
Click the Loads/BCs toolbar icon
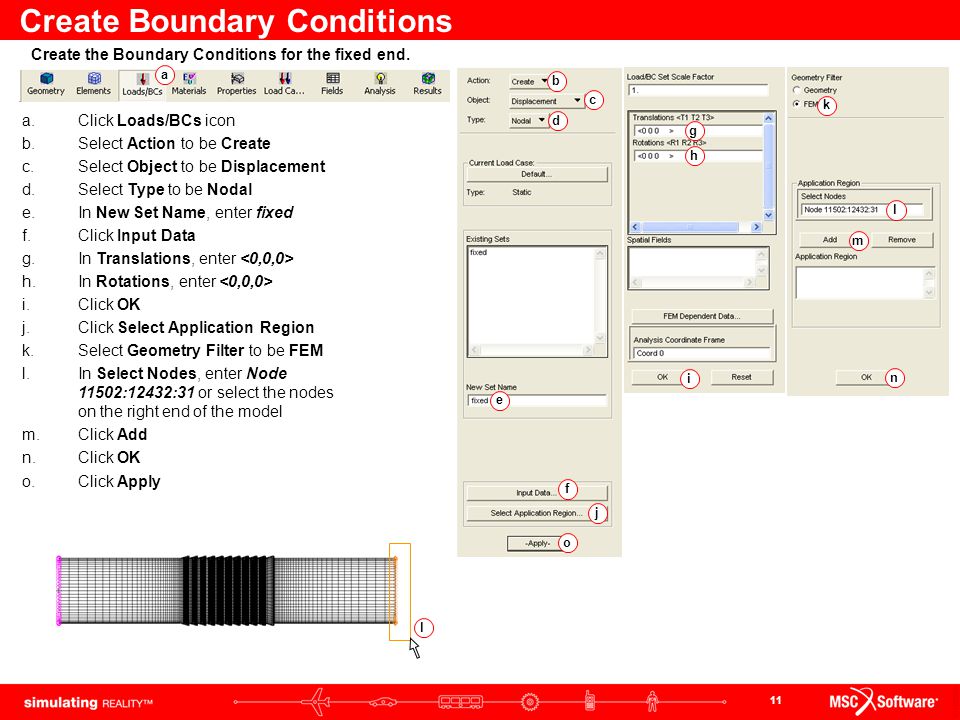[x=142, y=85]
